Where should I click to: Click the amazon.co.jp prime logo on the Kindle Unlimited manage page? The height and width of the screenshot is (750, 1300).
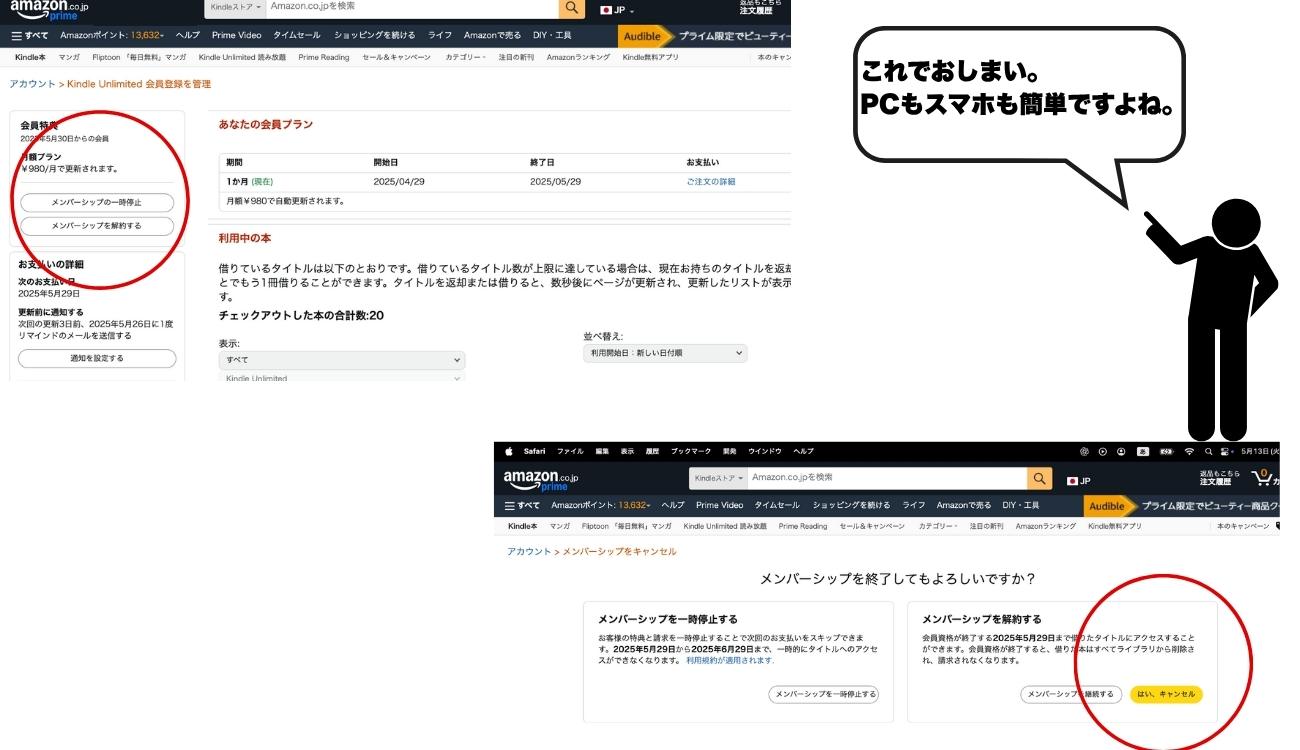49,9
